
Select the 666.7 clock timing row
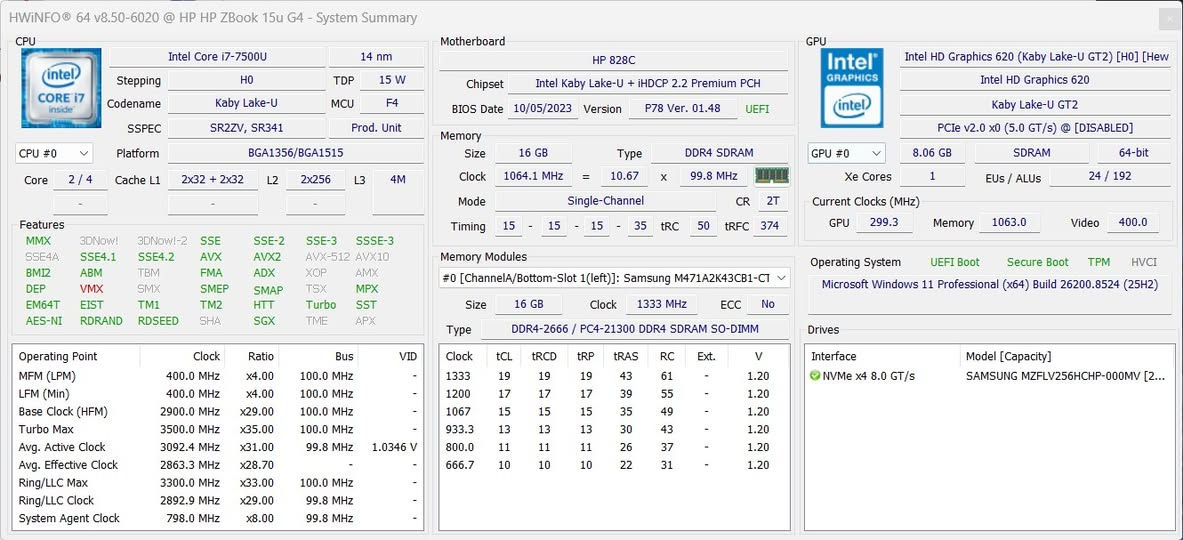click(614, 465)
